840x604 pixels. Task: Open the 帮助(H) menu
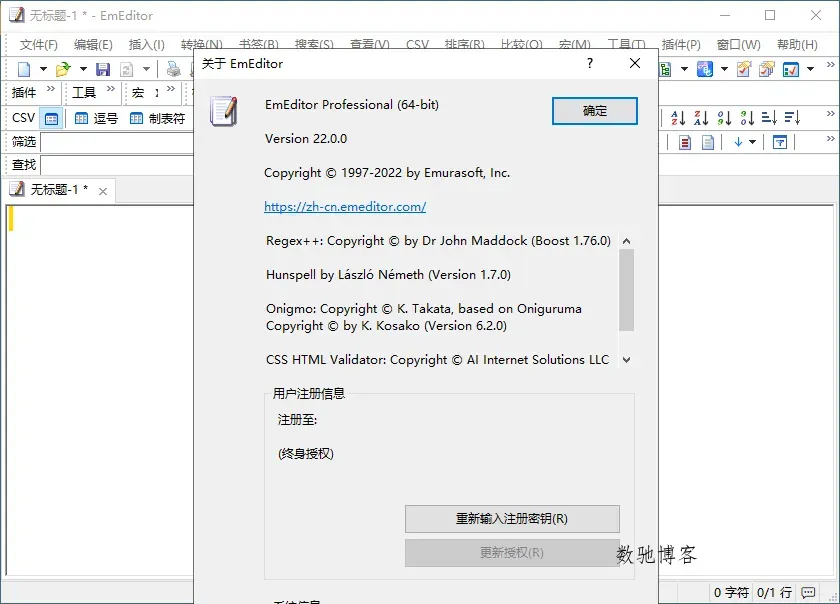[797, 44]
